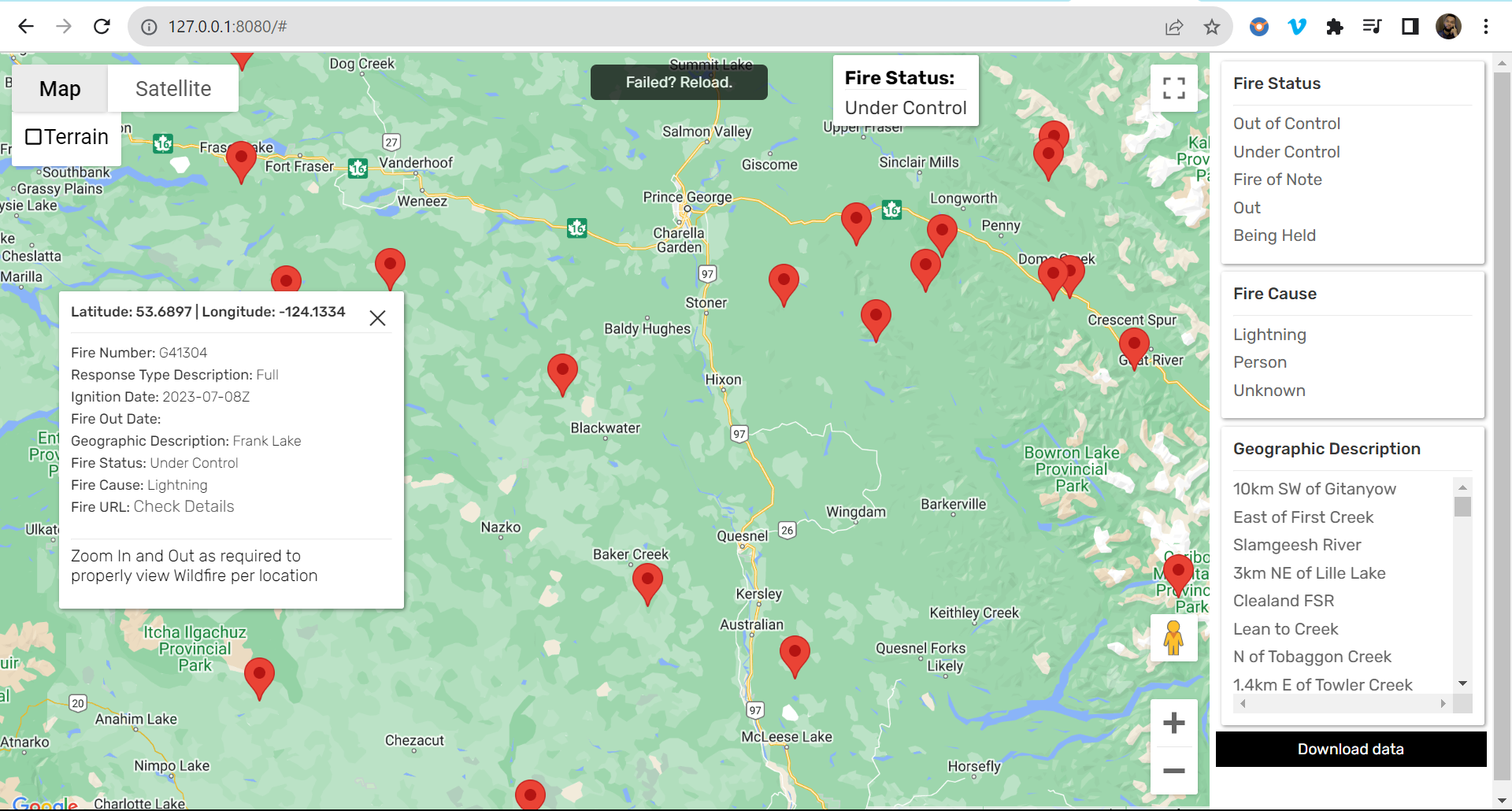Close the wildfire info popup
The image size is (1512, 811).
tap(378, 318)
